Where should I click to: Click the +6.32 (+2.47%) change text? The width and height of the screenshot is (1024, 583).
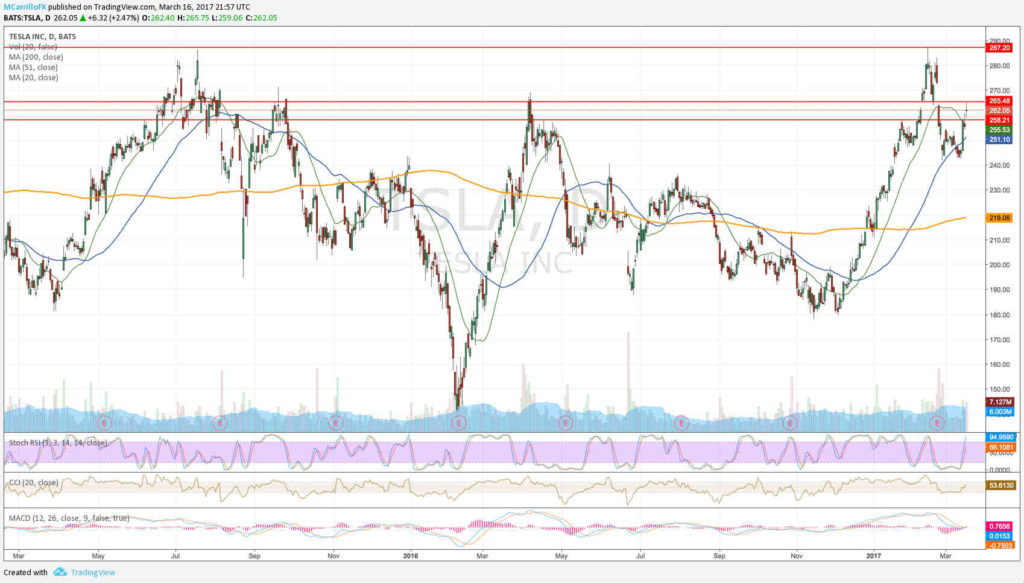[114, 18]
